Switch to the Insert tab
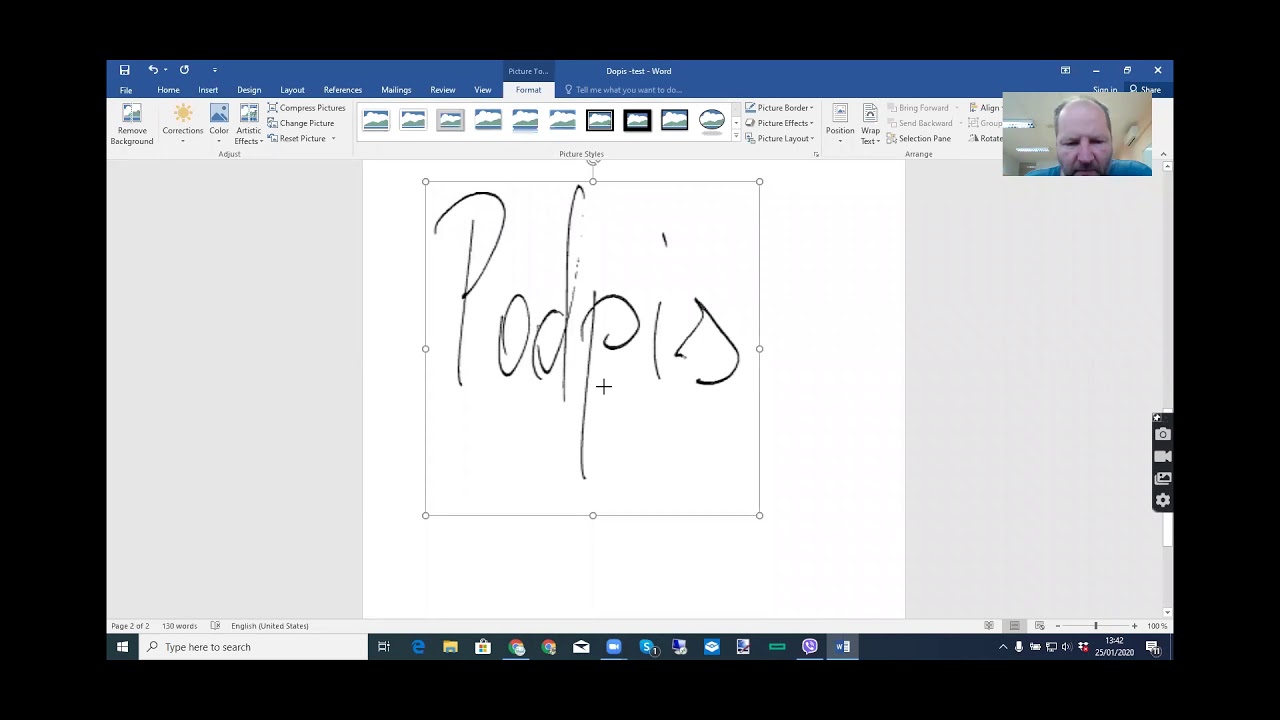The height and width of the screenshot is (720, 1280). point(208,90)
